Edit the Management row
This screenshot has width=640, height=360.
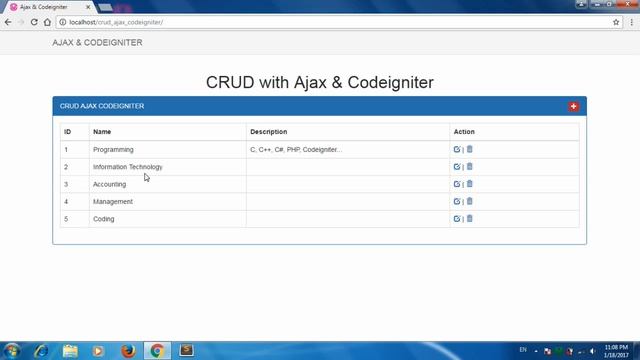(457, 201)
